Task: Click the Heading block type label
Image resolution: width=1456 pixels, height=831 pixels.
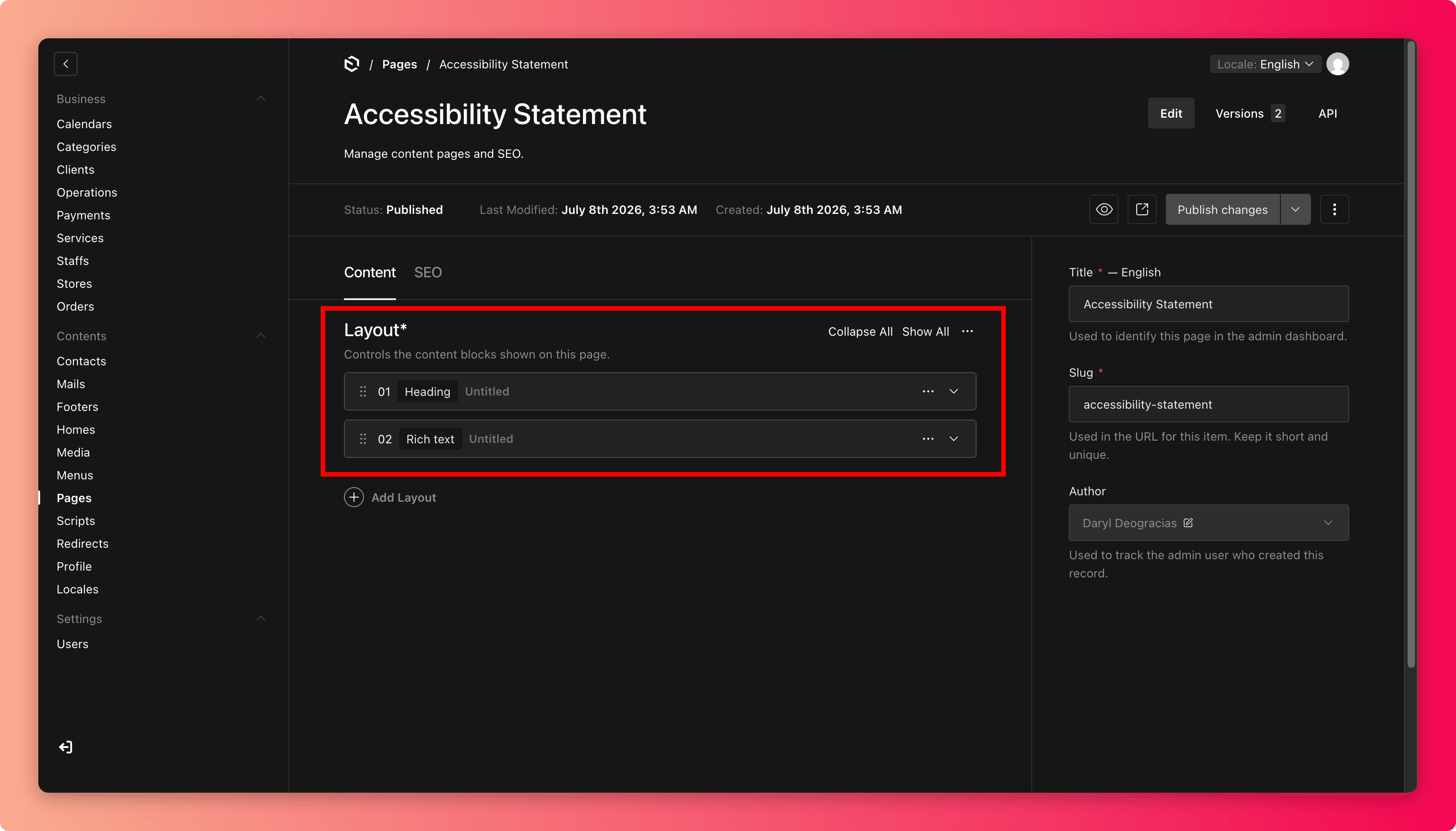Action: coord(427,391)
